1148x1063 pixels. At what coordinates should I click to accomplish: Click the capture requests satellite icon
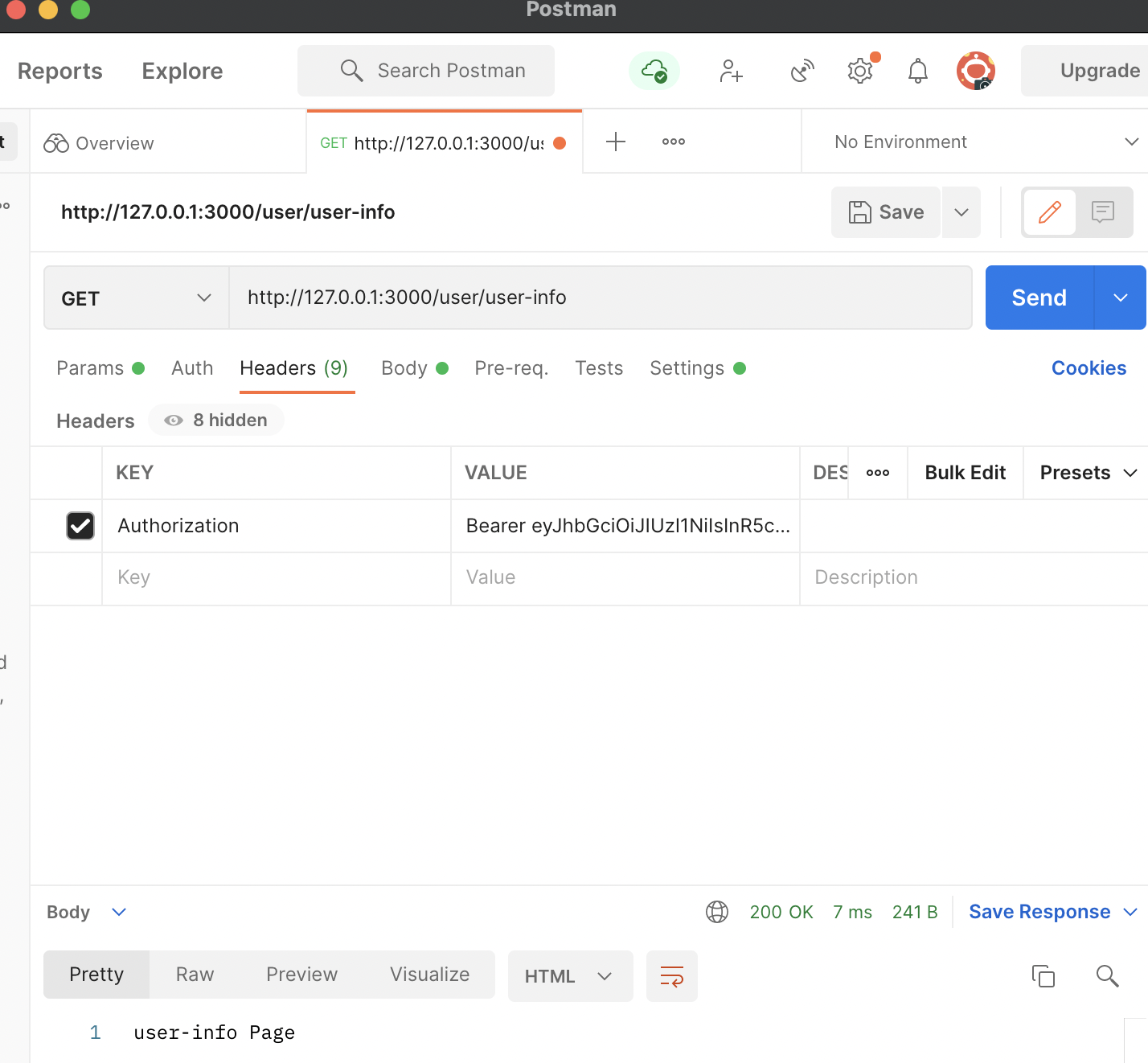(x=802, y=71)
